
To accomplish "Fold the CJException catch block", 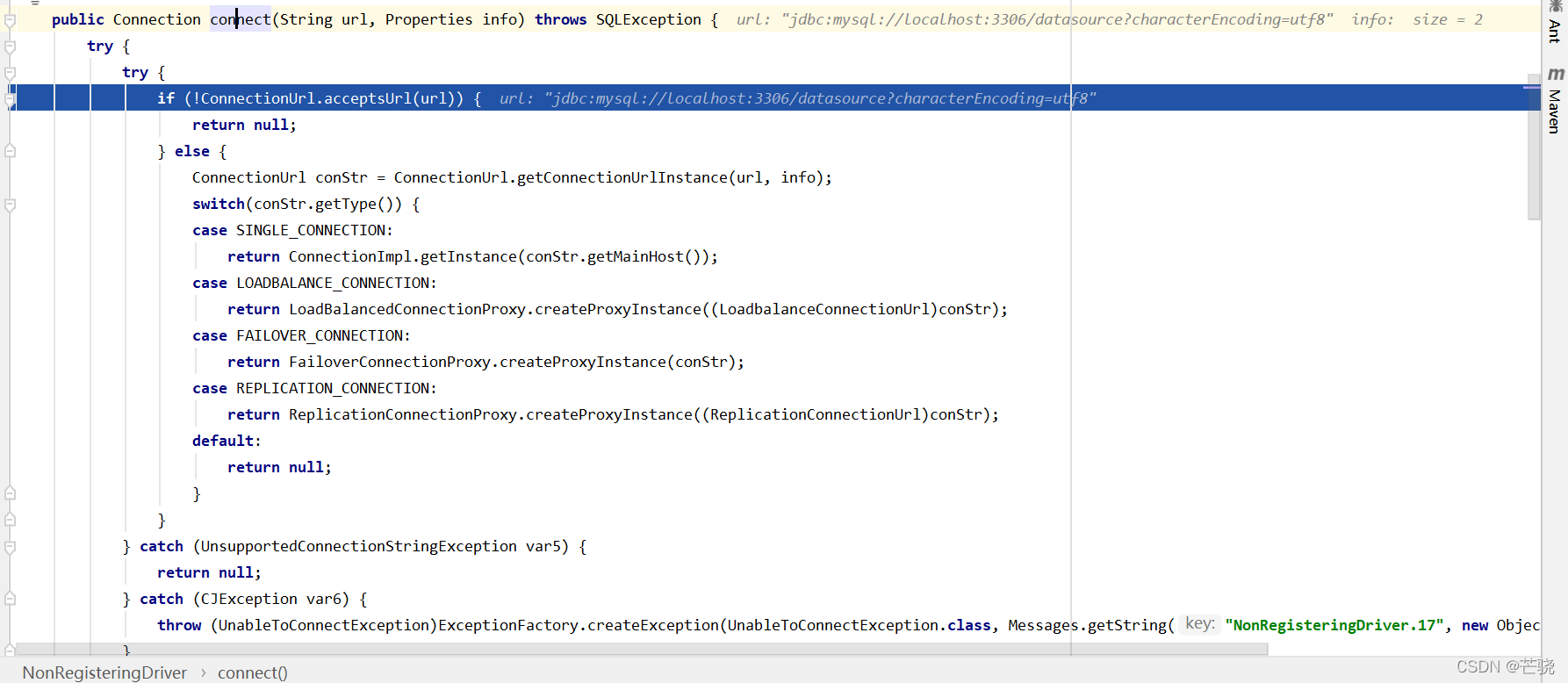I will point(11,599).
